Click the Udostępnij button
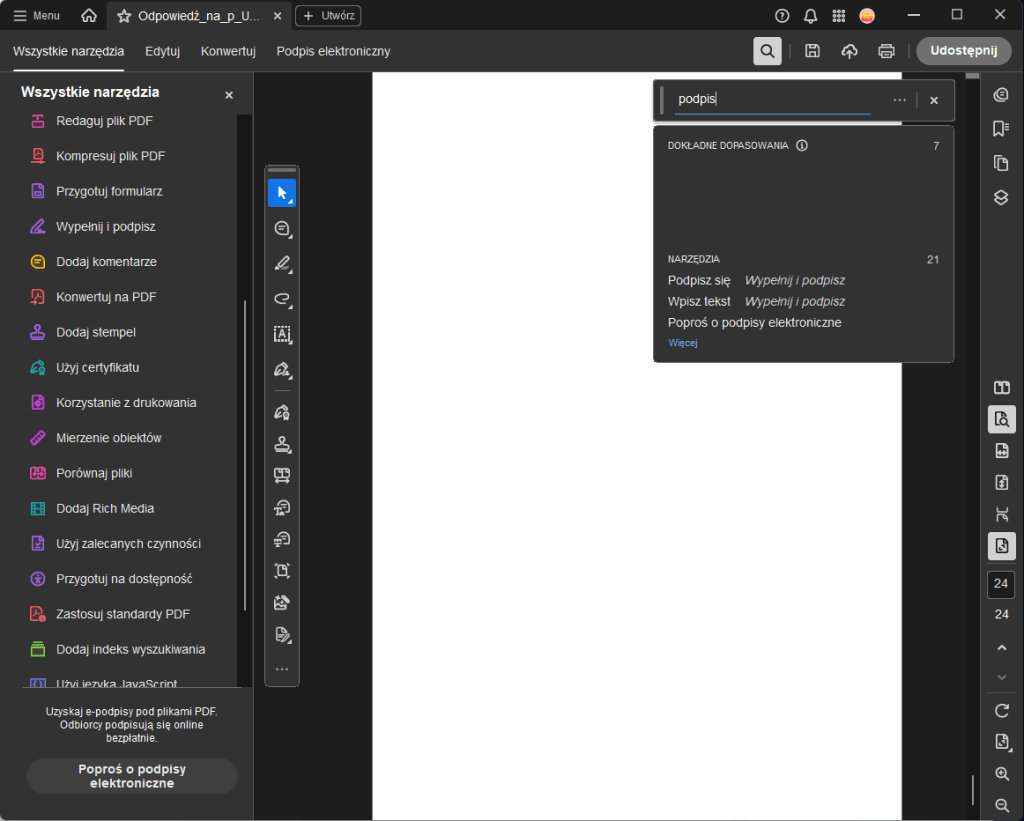This screenshot has height=821, width=1024. [963, 51]
